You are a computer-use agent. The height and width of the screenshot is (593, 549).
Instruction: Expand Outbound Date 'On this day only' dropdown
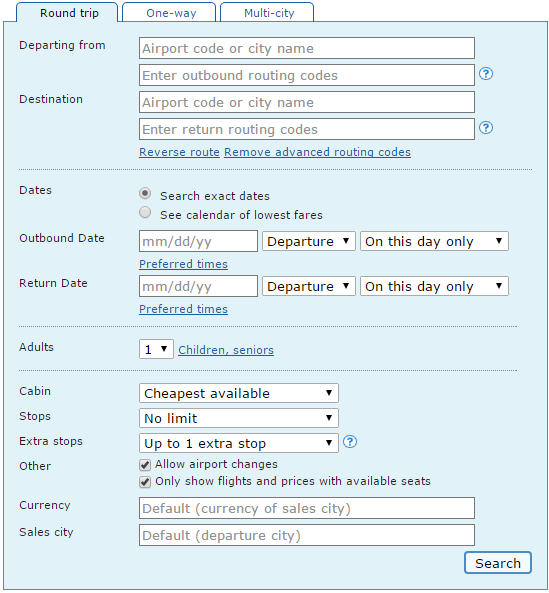click(434, 241)
